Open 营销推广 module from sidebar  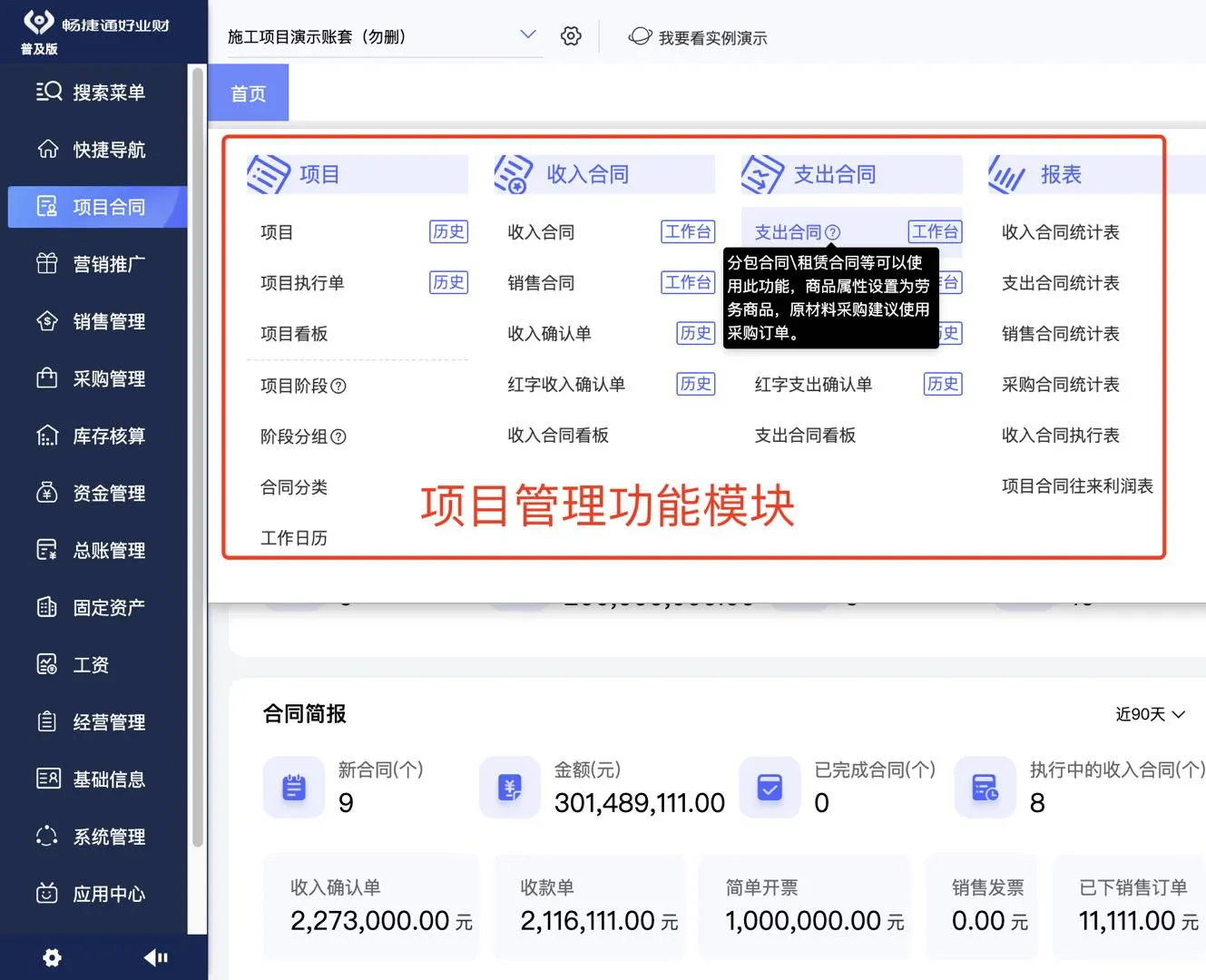95,263
